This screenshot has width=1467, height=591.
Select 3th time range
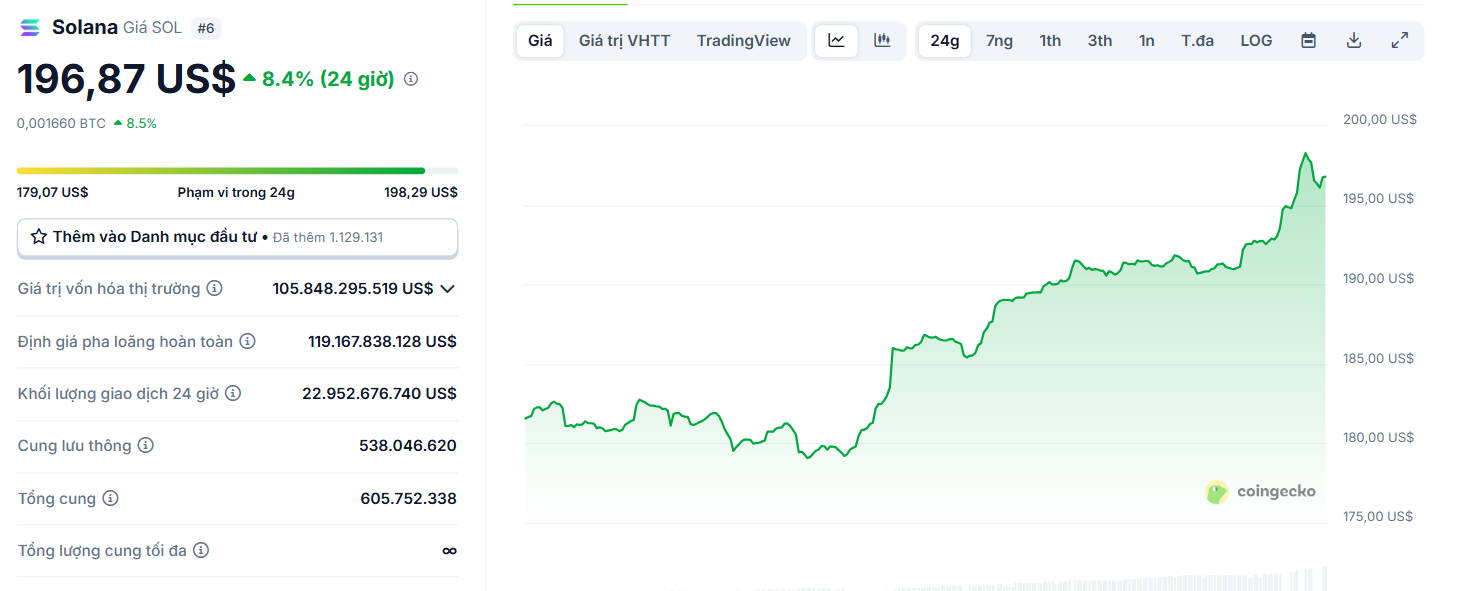tap(1100, 41)
